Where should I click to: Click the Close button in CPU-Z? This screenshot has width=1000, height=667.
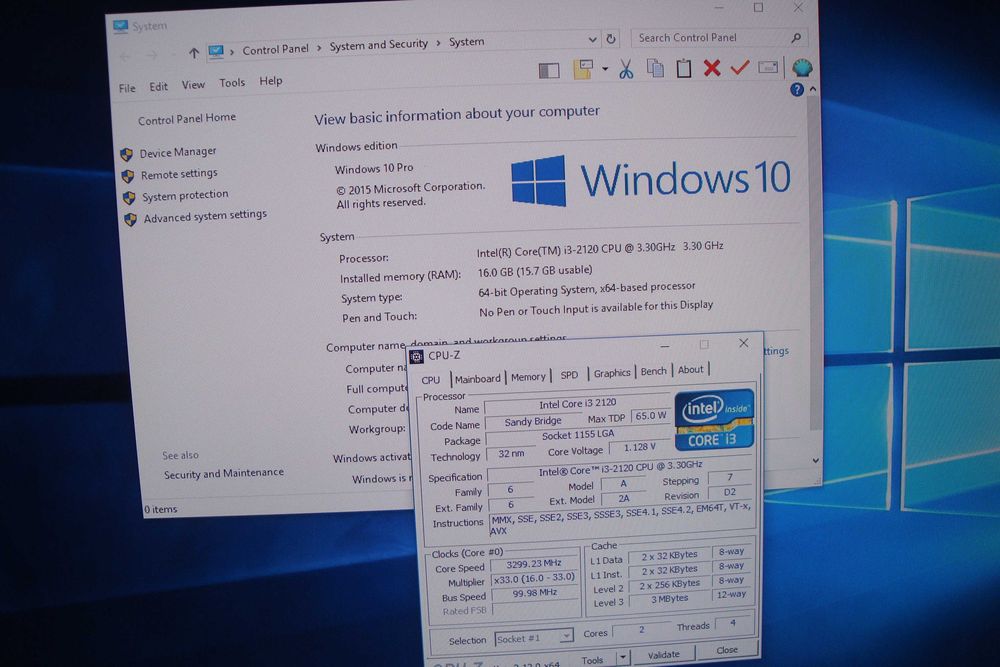[726, 650]
